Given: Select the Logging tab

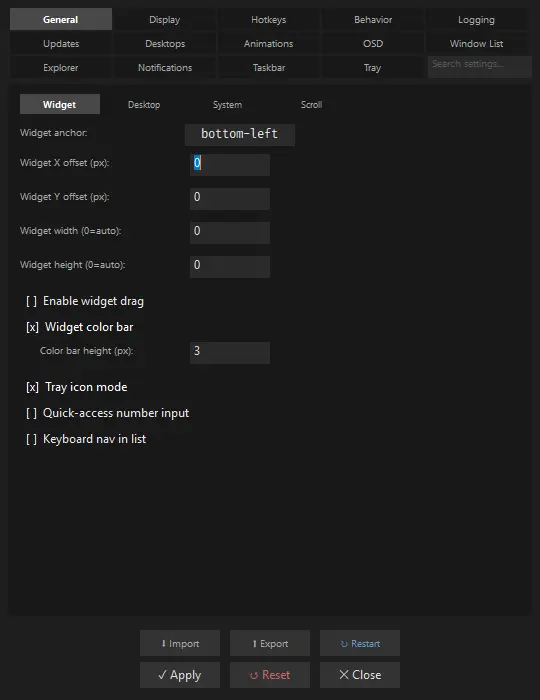Looking at the screenshot, I should (477, 20).
